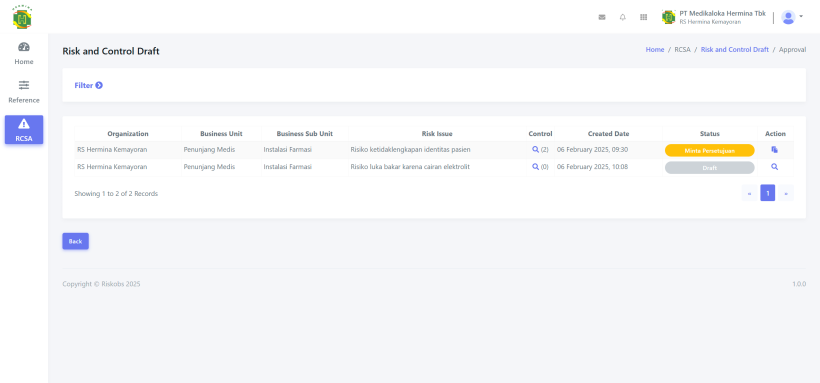Click 'Showing 1 to 2 of 2 Records' text

point(116,194)
